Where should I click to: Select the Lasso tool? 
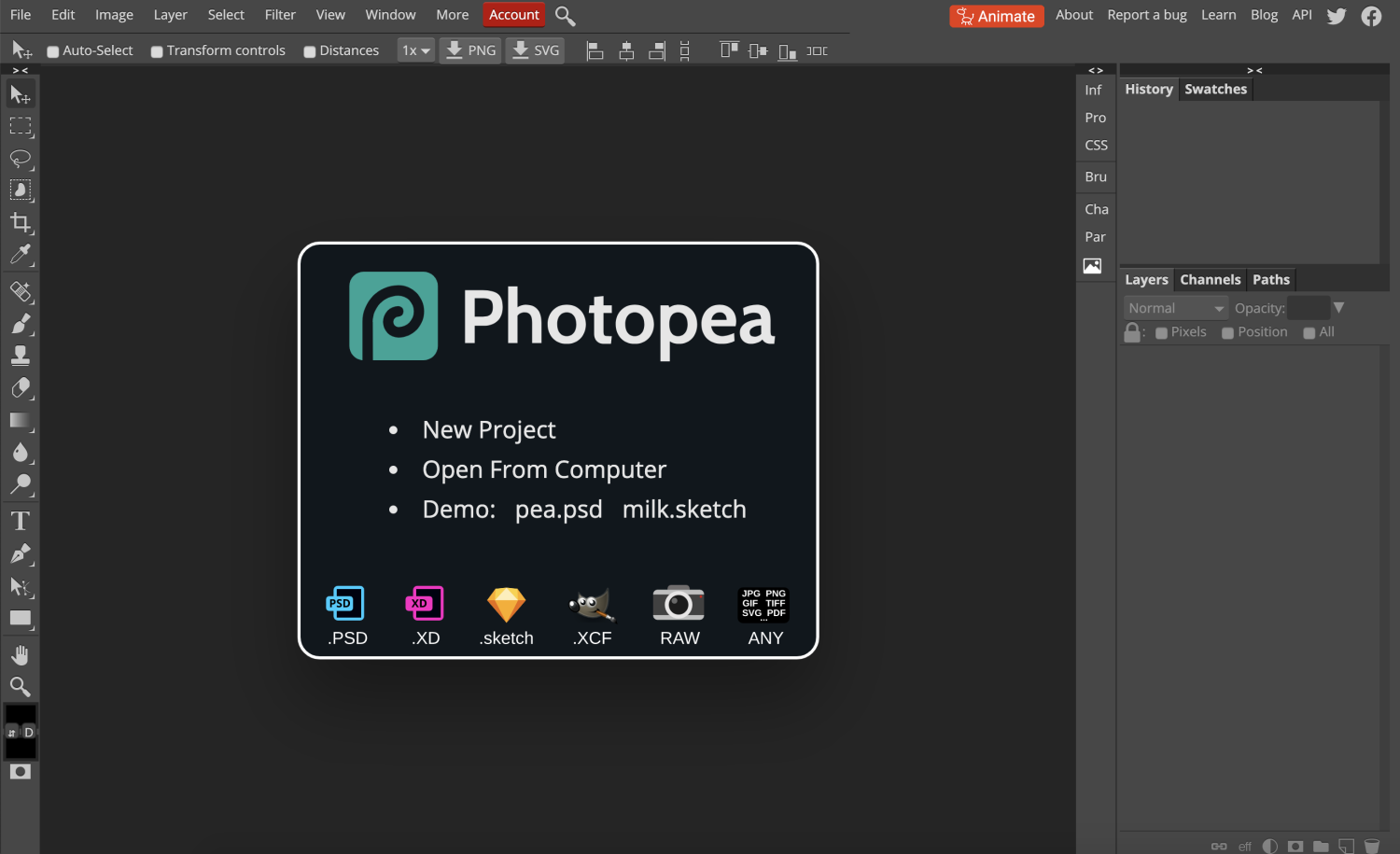pos(21,158)
